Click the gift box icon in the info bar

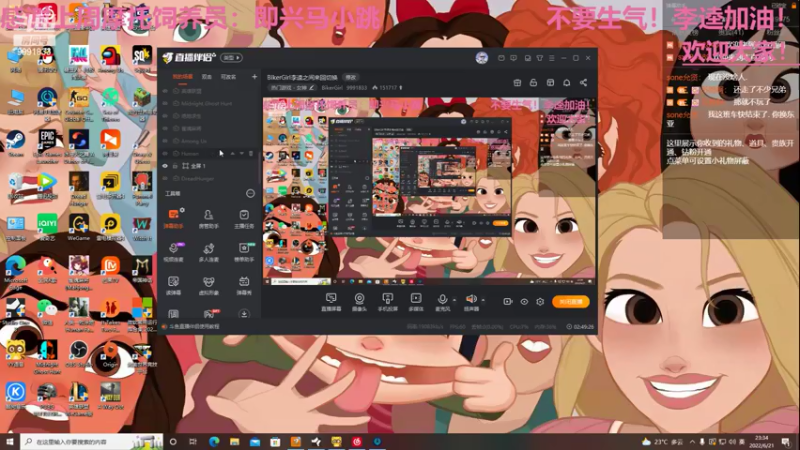click(517, 83)
